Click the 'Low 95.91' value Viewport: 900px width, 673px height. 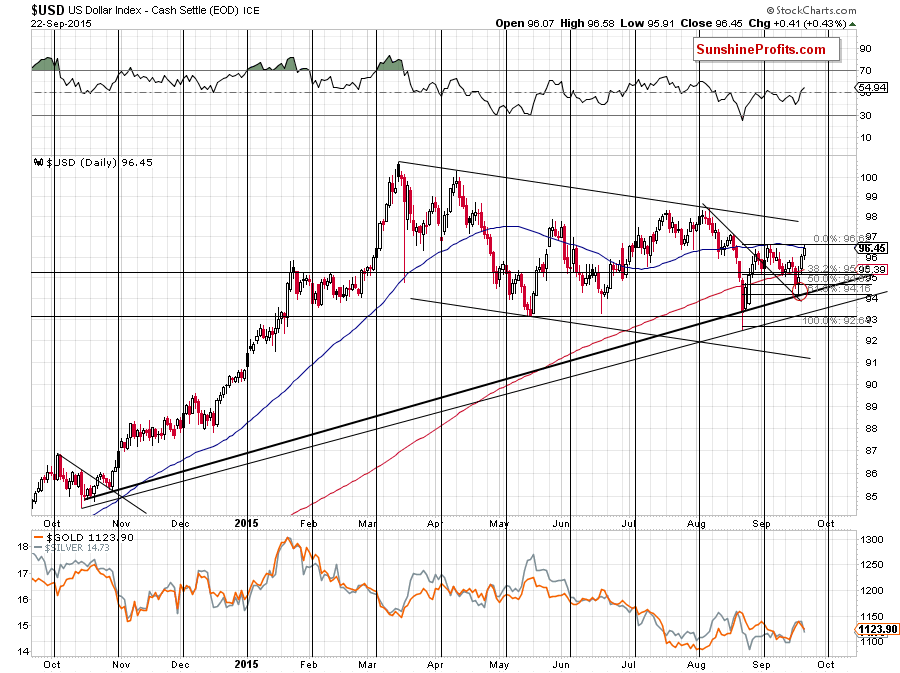(x=647, y=24)
